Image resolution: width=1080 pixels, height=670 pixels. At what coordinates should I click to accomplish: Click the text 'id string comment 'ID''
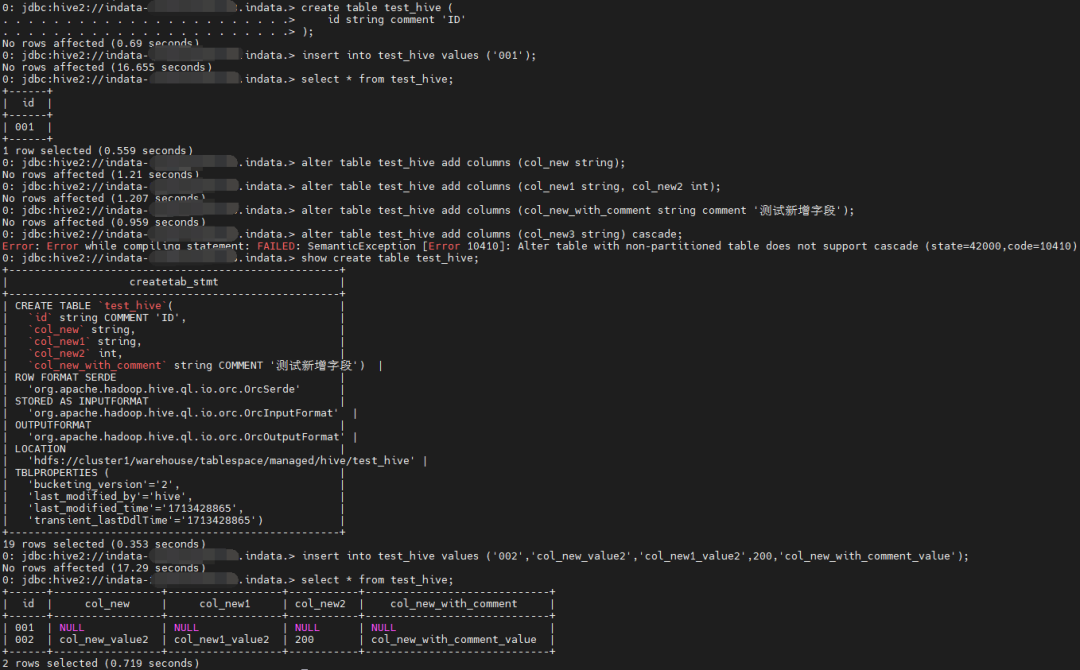click(x=396, y=20)
